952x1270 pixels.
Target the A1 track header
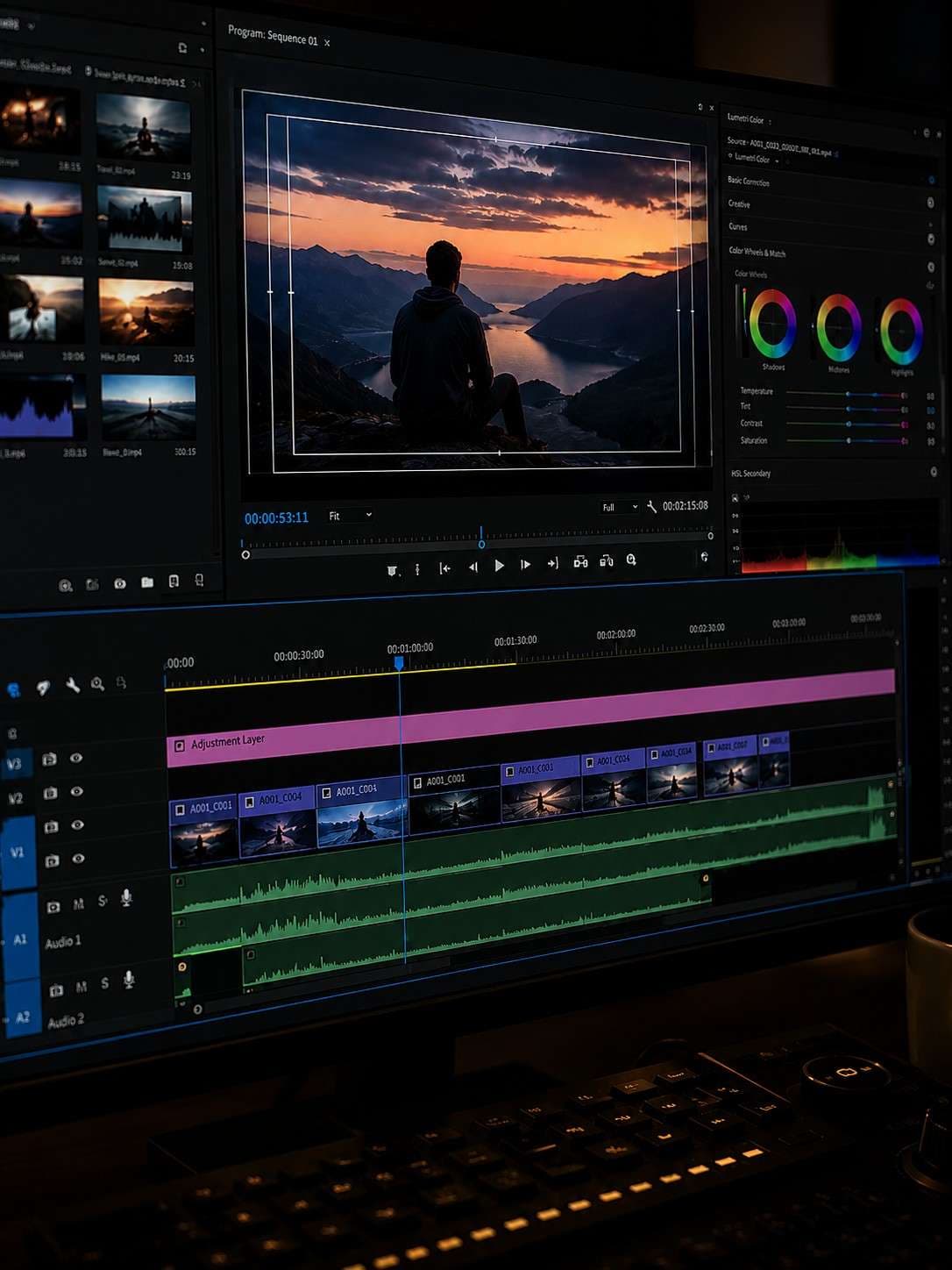click(20, 939)
